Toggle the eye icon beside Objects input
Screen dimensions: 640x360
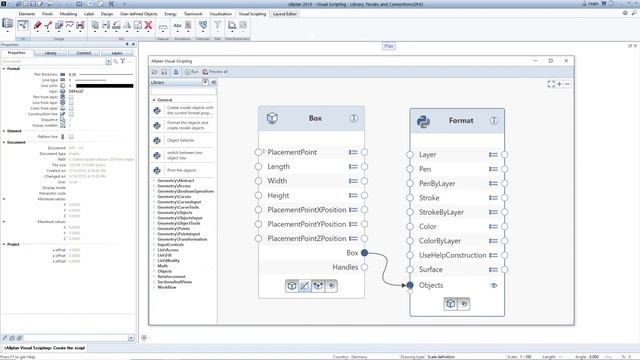tap(493, 285)
